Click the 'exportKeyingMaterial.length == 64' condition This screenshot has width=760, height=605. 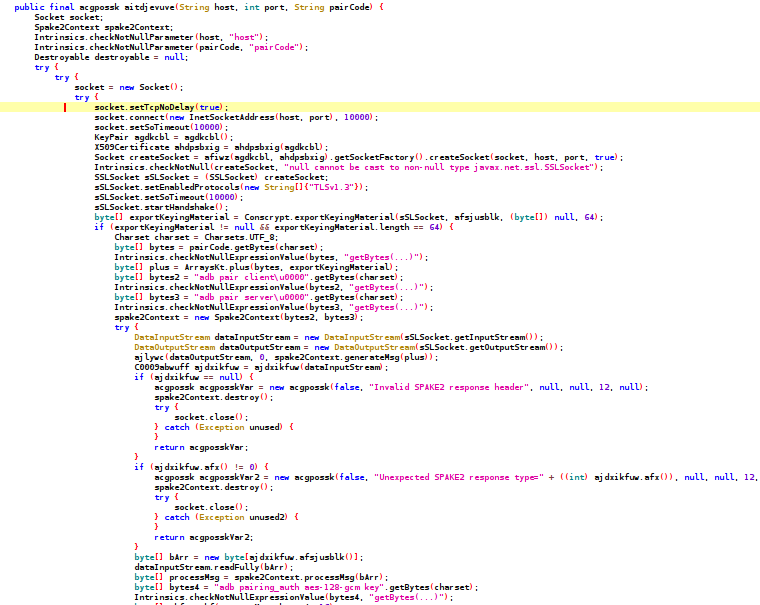(358, 227)
